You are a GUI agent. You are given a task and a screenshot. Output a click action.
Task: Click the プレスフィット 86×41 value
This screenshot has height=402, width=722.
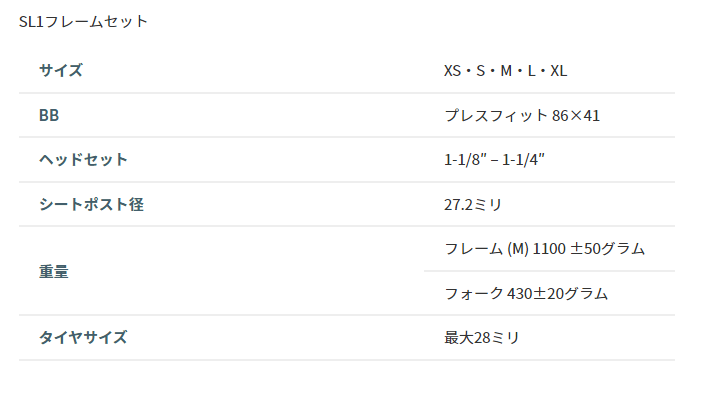522,116
